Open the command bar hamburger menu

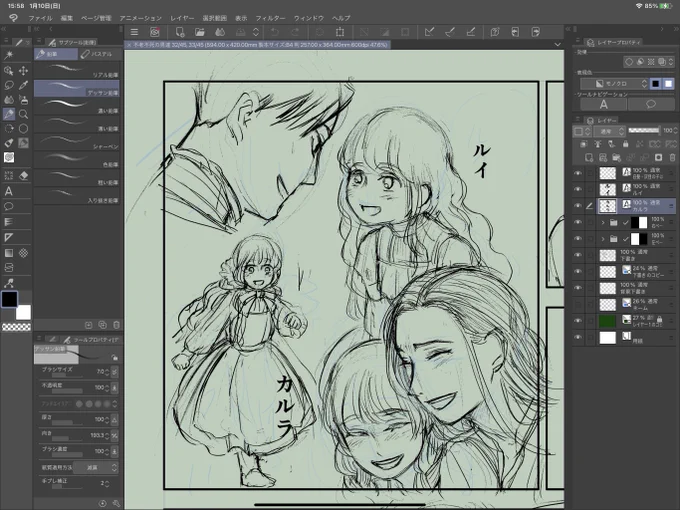134,32
